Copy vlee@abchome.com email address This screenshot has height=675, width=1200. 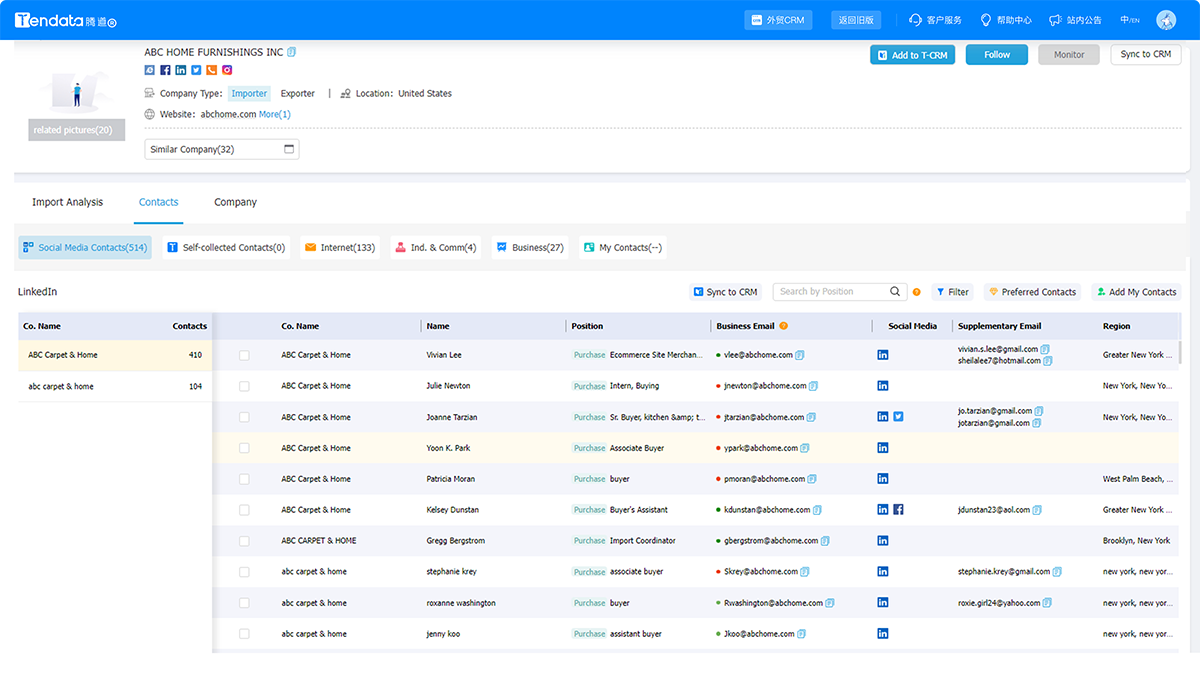[x=800, y=355]
